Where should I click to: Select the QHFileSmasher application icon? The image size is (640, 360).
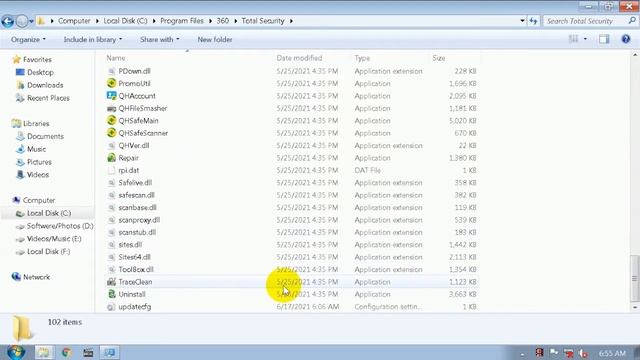[111, 108]
